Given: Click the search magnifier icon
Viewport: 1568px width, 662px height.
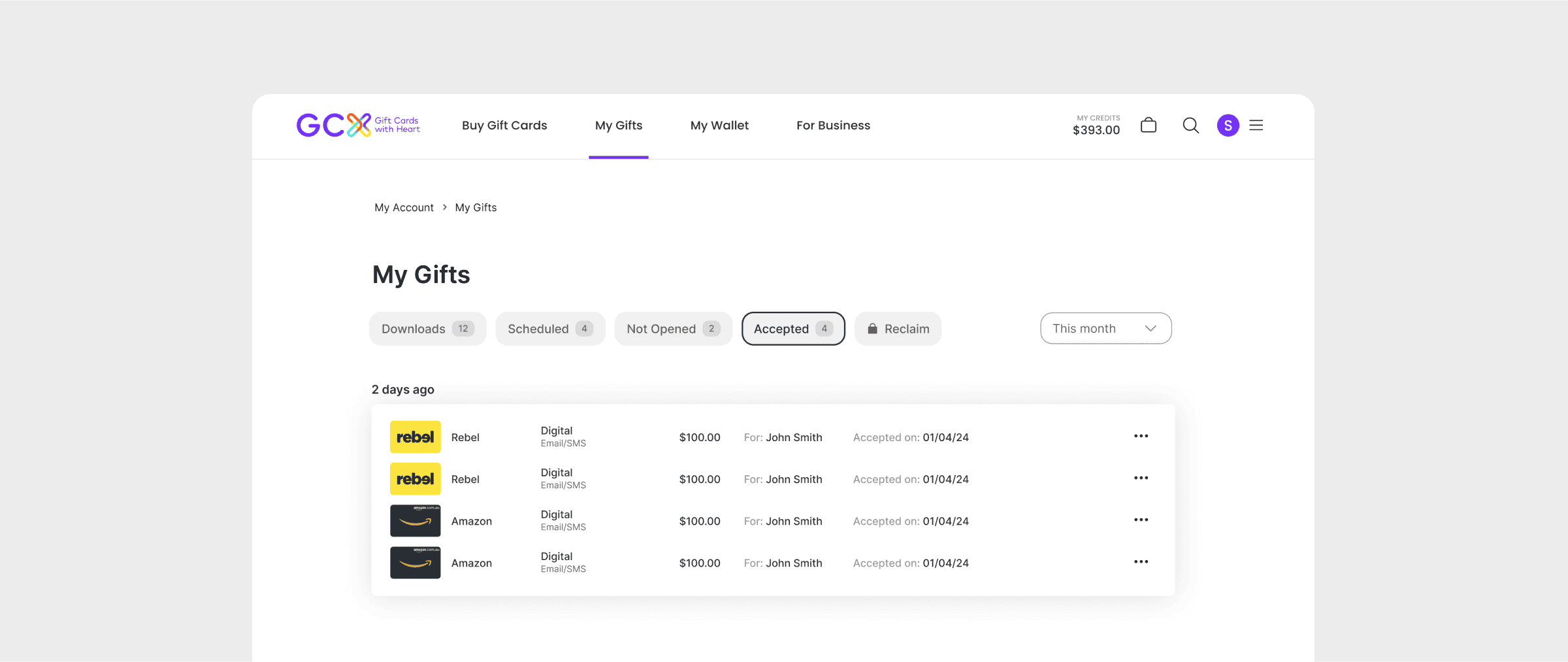Looking at the screenshot, I should [x=1190, y=125].
